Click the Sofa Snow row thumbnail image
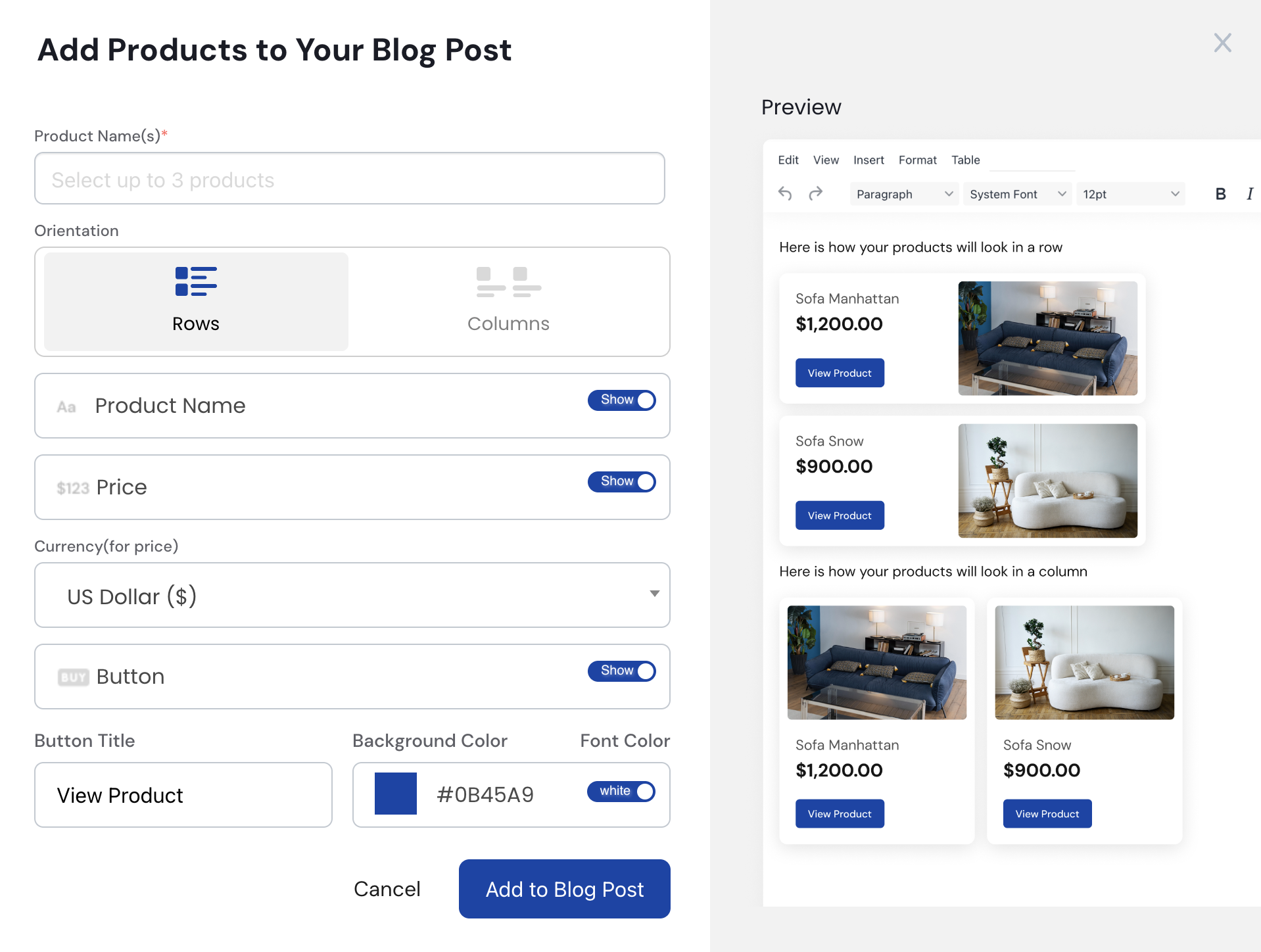The height and width of the screenshot is (952, 1261). pos(1048,481)
